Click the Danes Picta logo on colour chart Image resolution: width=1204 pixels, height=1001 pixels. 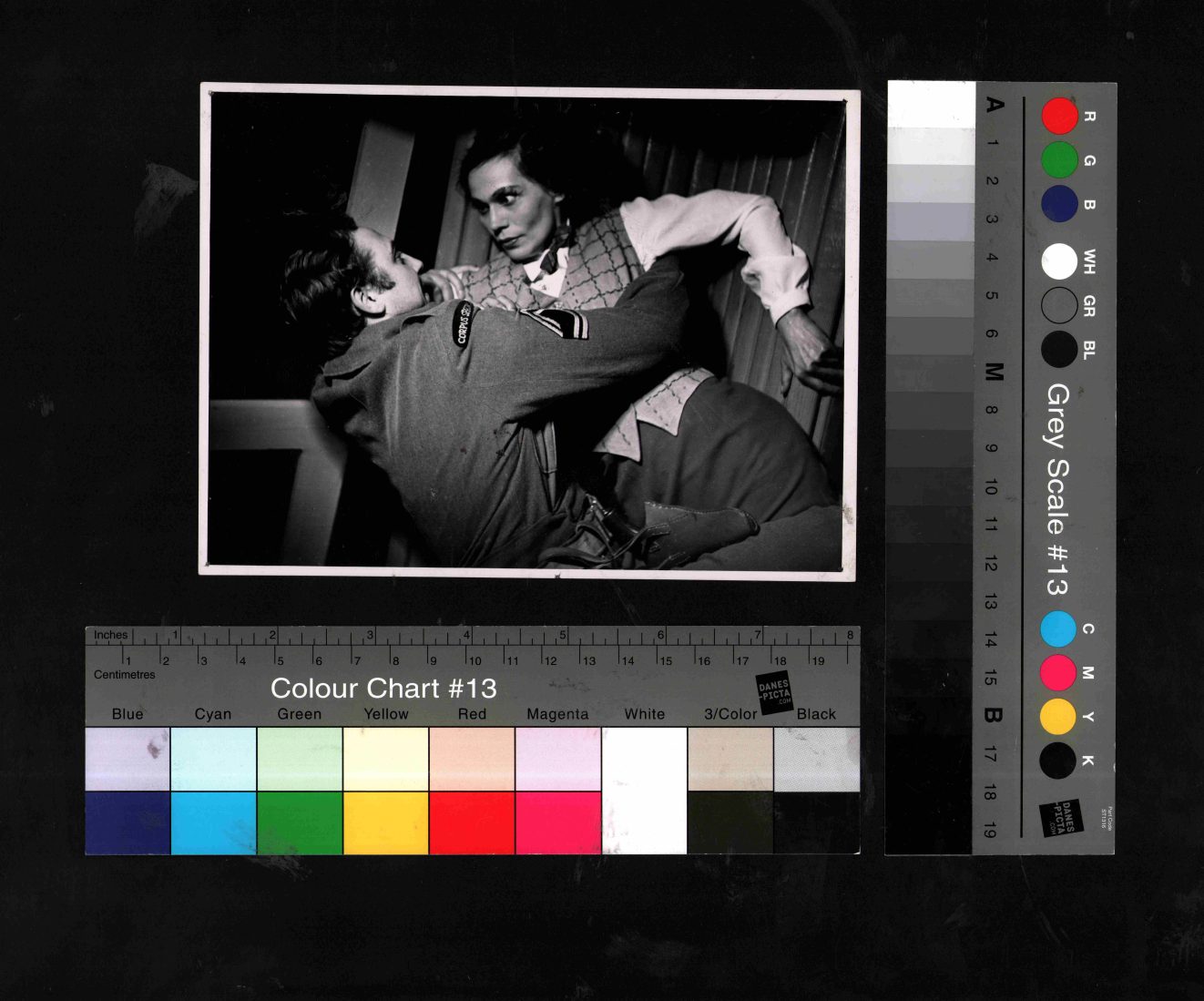click(774, 694)
